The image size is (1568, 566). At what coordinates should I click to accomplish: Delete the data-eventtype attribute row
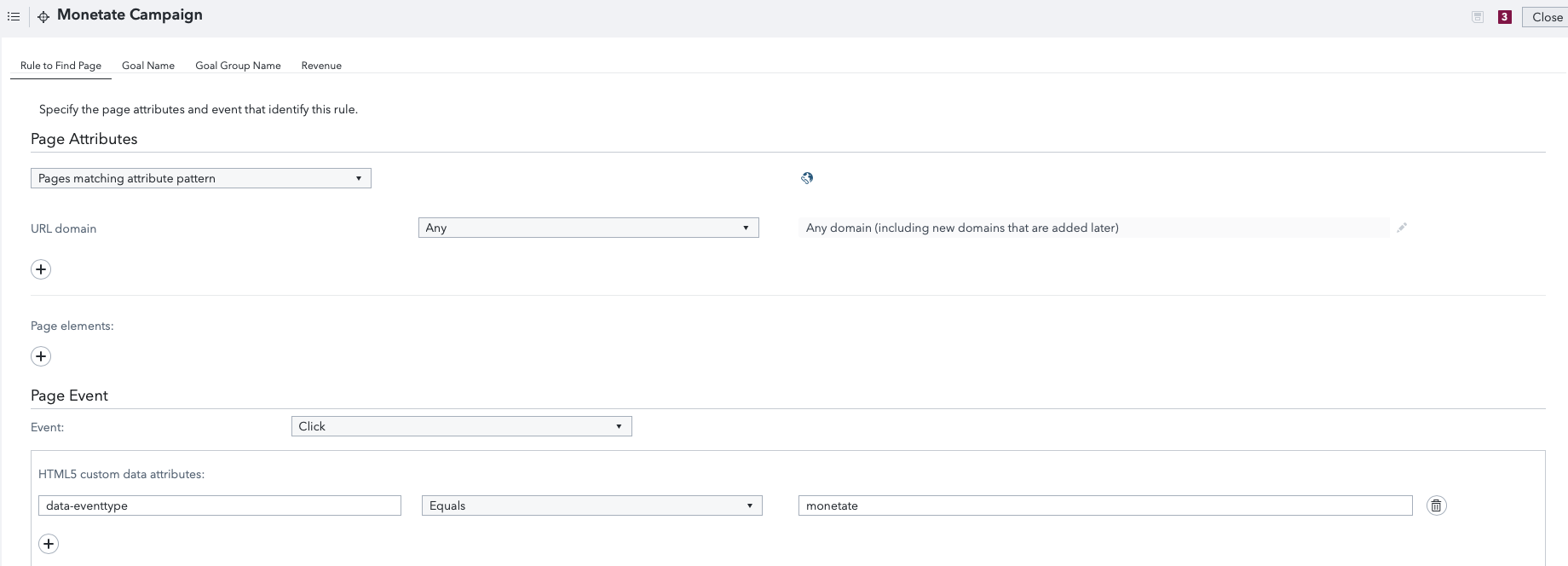tap(1436, 505)
